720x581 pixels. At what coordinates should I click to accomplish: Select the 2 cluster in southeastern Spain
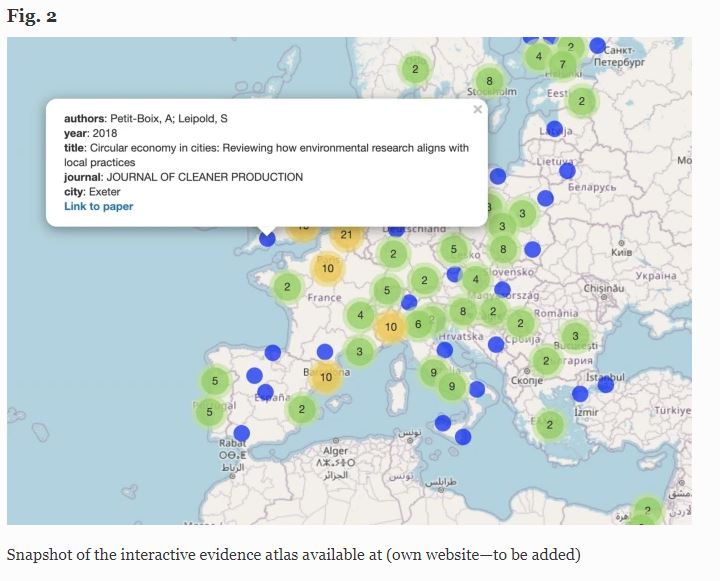(x=302, y=409)
